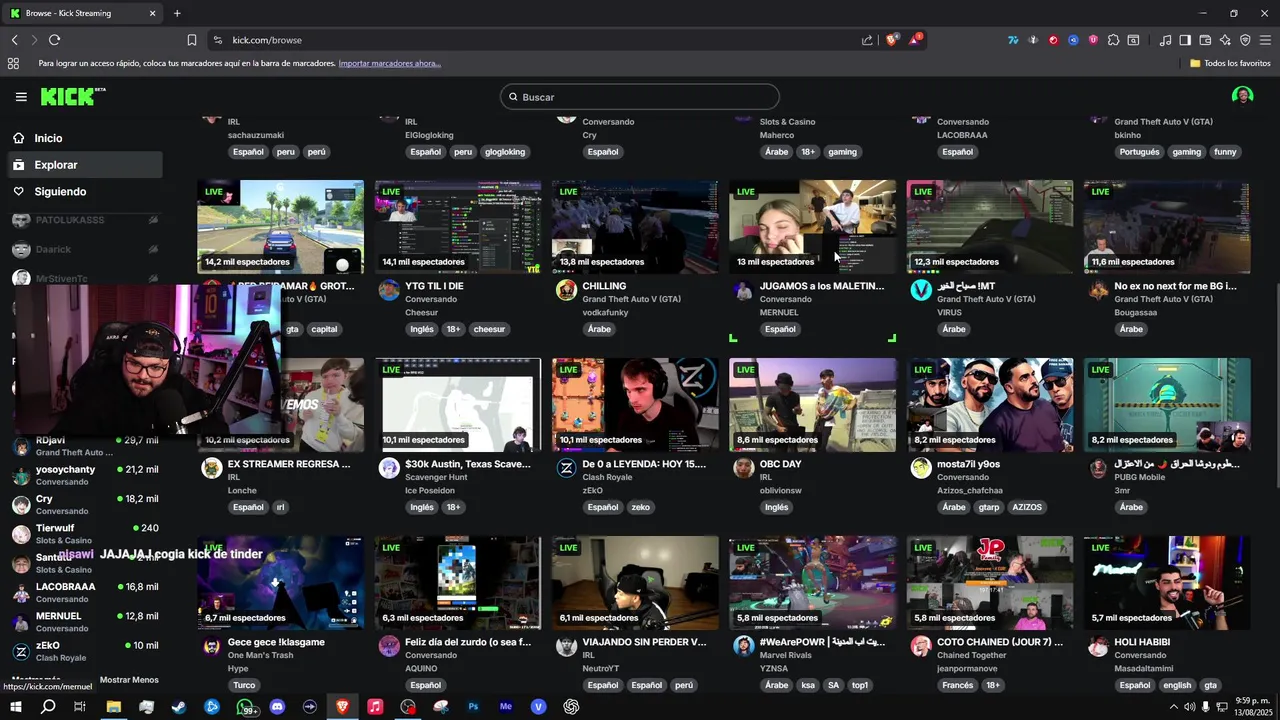Open the Ice Poseidon Scavenger Hunt thumbnail

tap(458, 405)
